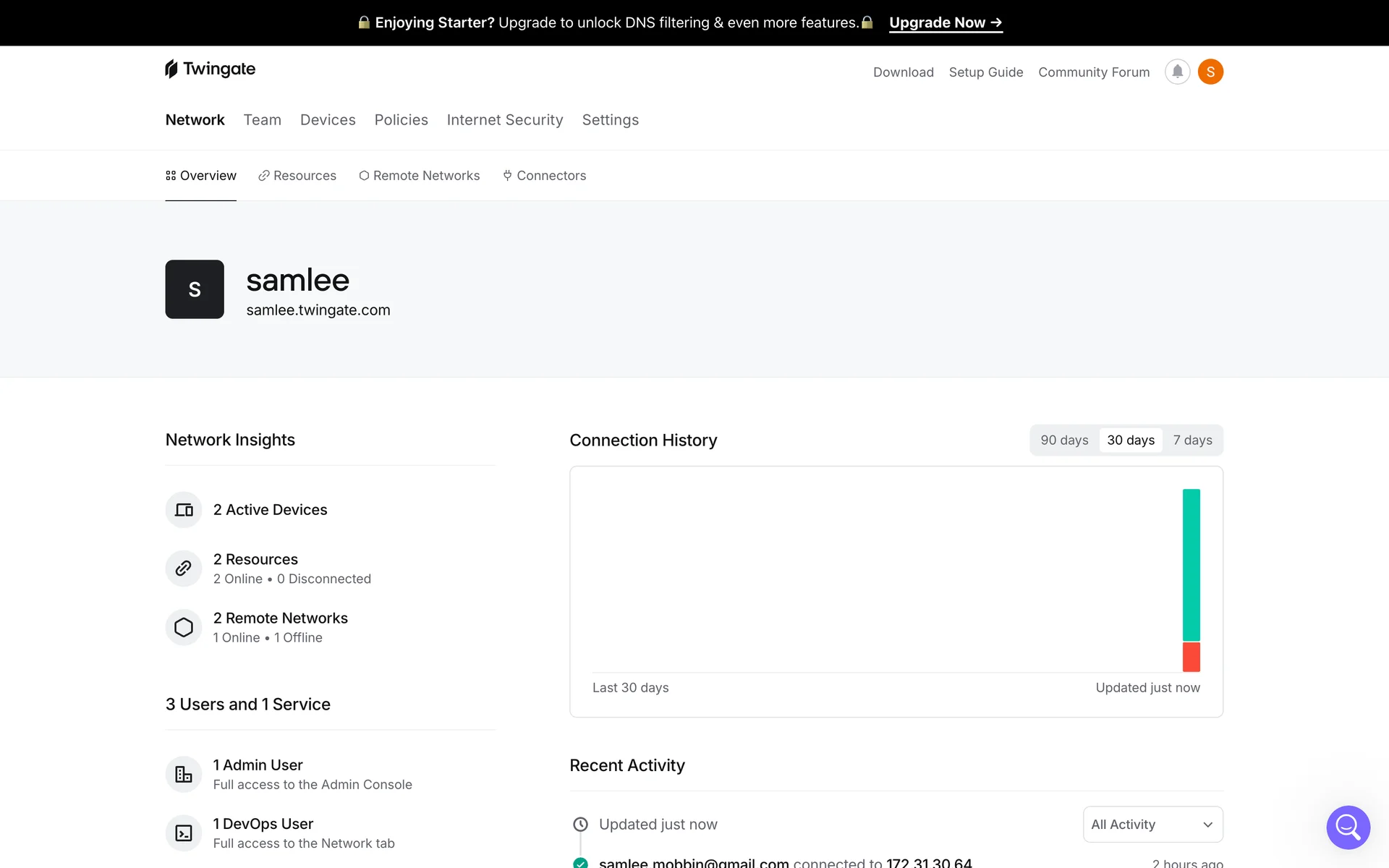Go to the Internet Security tab
The height and width of the screenshot is (868, 1389).
(505, 120)
